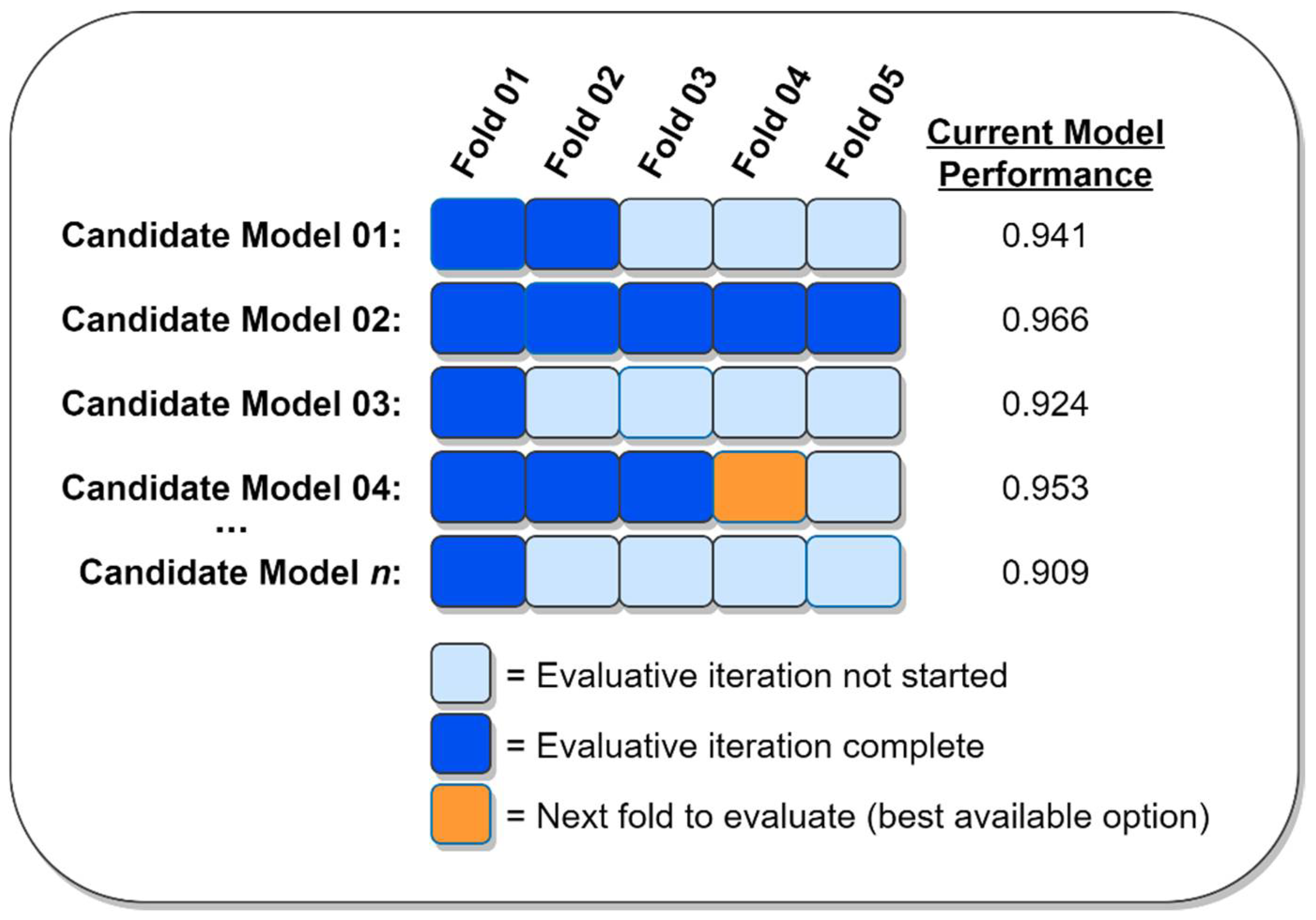Click the orange next-fold cell in Candidate Model 04
Screen dimensions: 1316x920
[760, 487]
